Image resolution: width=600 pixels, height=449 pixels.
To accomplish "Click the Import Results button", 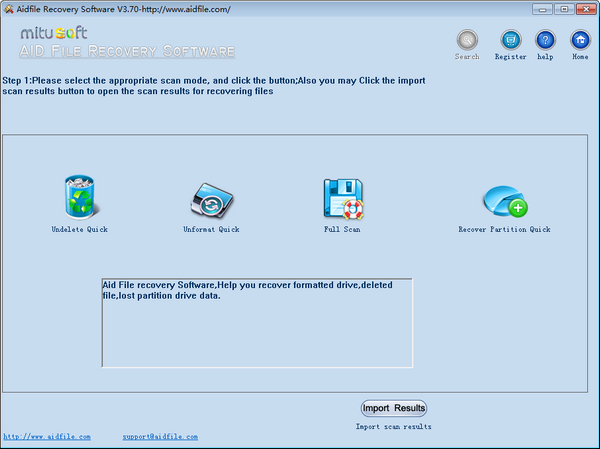I will pos(394,408).
